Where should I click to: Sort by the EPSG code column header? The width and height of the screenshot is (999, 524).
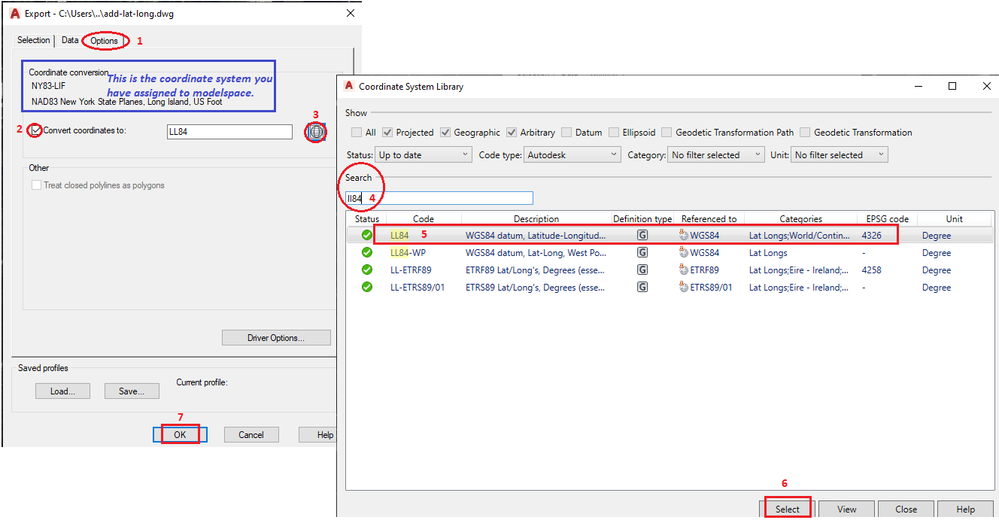(x=887, y=219)
